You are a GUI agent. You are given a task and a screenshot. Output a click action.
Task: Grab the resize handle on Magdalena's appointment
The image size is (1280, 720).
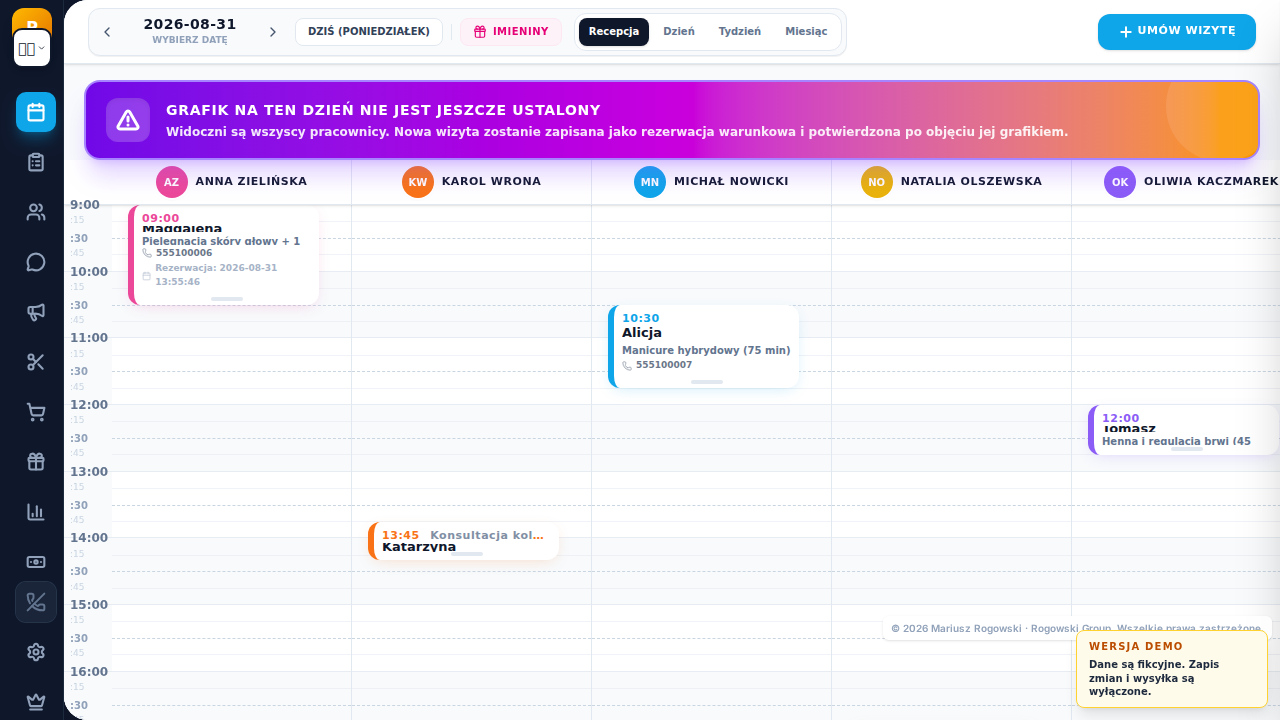click(x=227, y=299)
